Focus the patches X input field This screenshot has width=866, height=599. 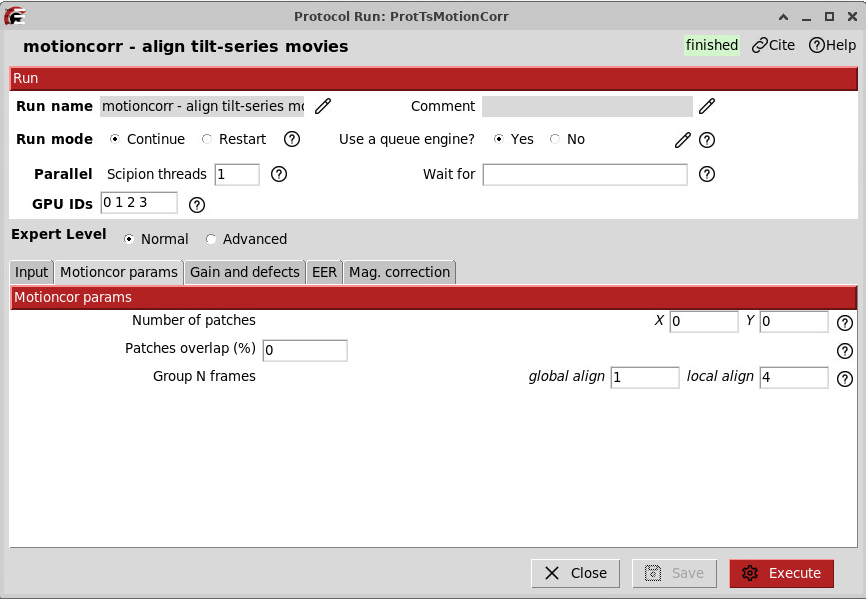[704, 321]
